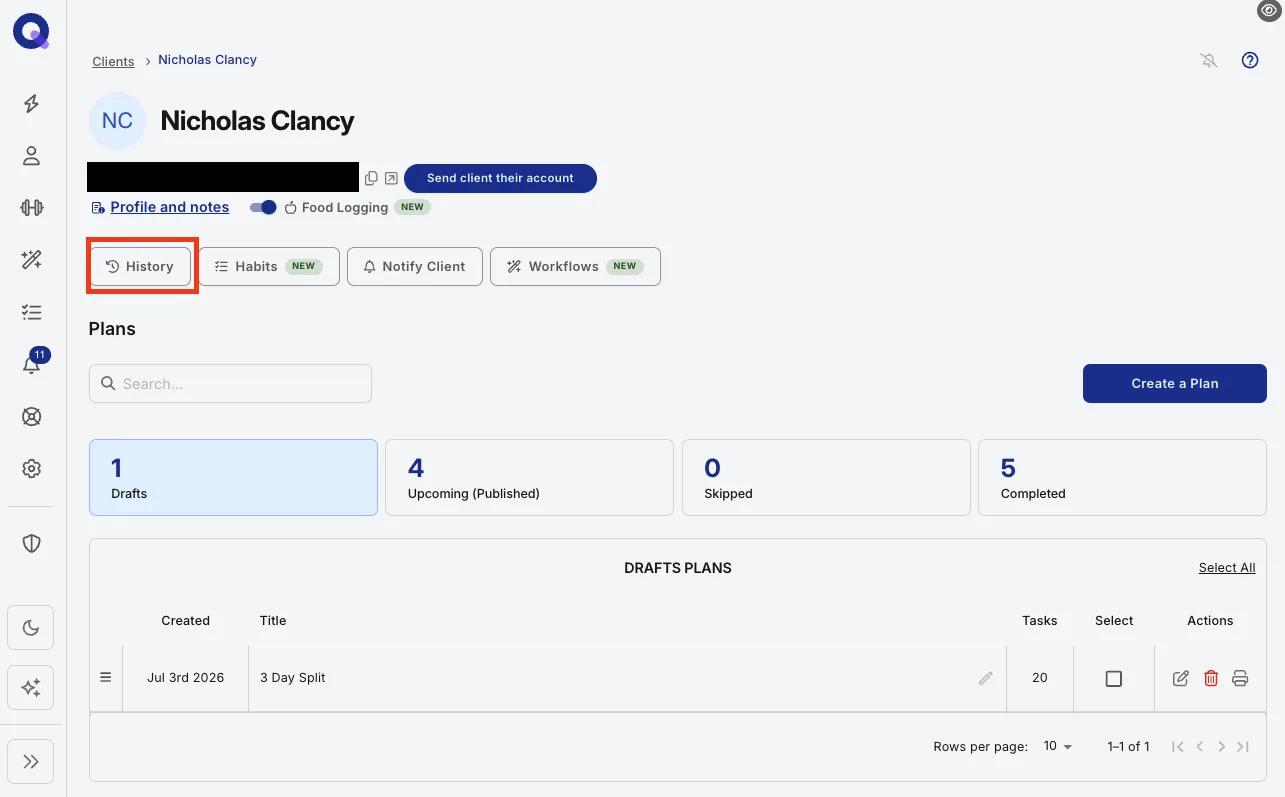Print the 3 Day Split plan icon
This screenshot has width=1285, height=797.
pyautogui.click(x=1240, y=678)
